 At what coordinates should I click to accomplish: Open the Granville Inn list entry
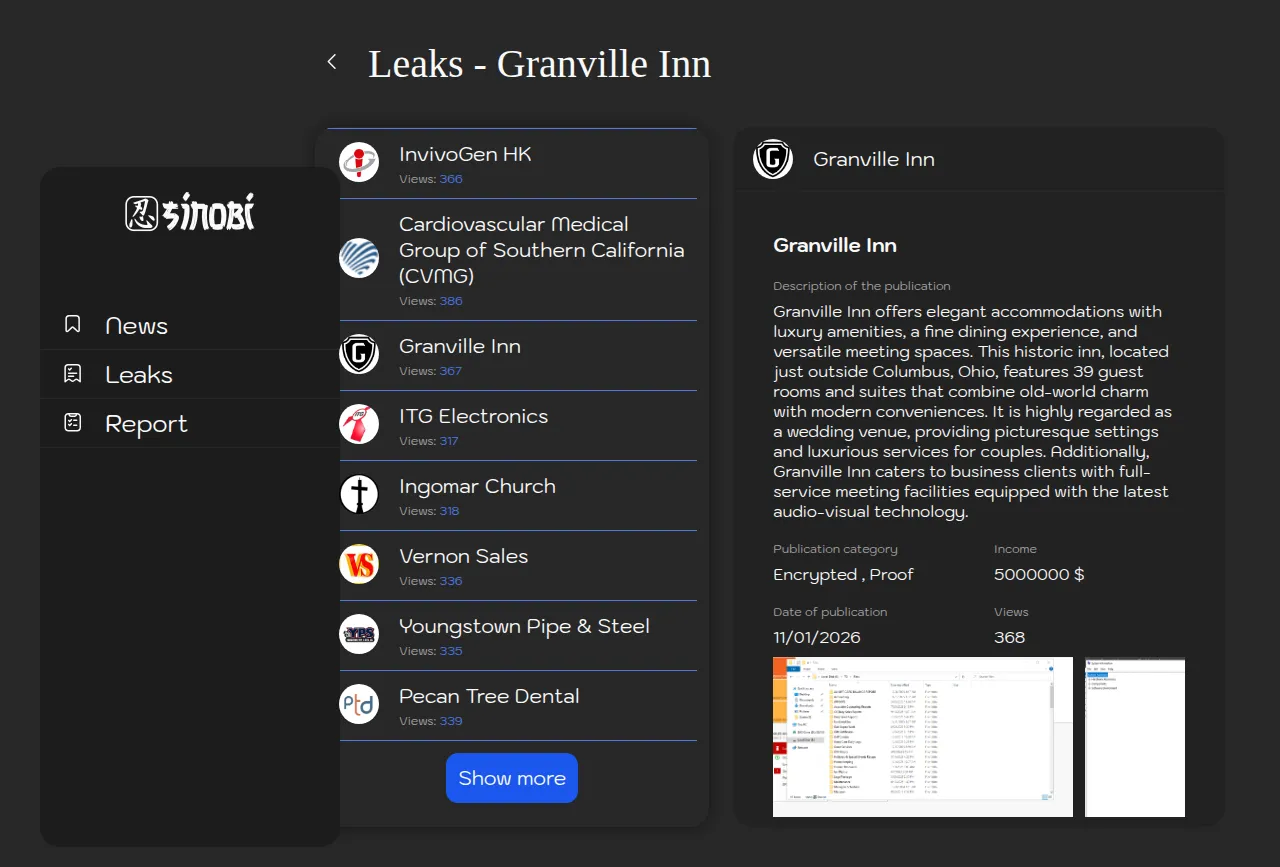[460, 347]
